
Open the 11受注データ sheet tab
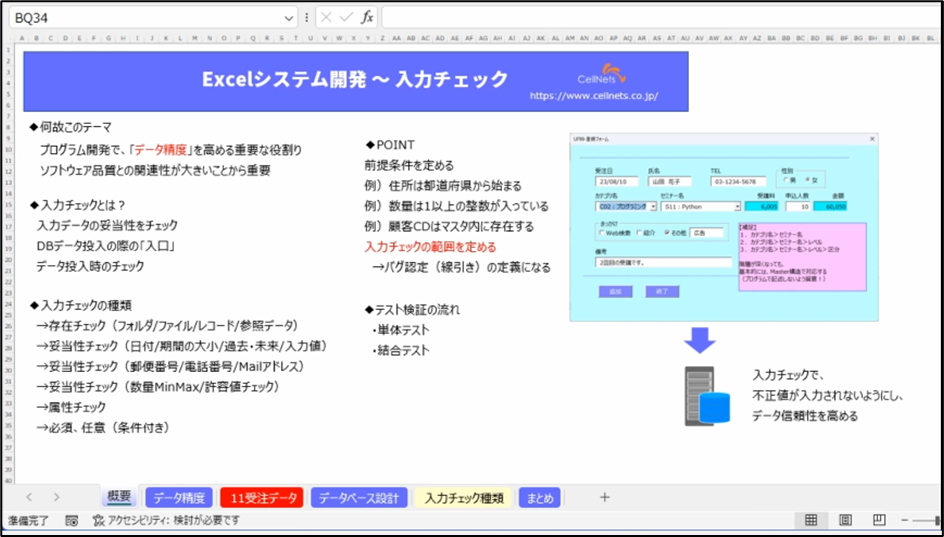pyautogui.click(x=263, y=497)
